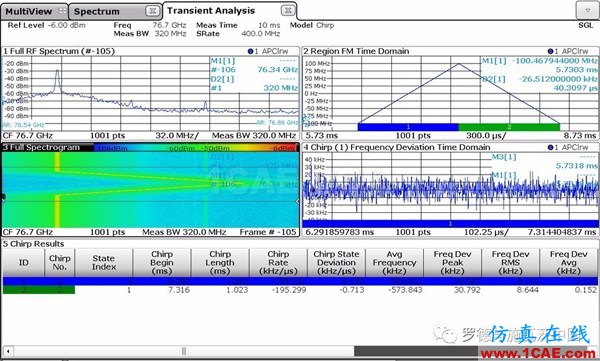Click the right edge arrow handle of the spectrogram
Image resolution: width=600 pixels, height=361 pixels.
click(298, 201)
